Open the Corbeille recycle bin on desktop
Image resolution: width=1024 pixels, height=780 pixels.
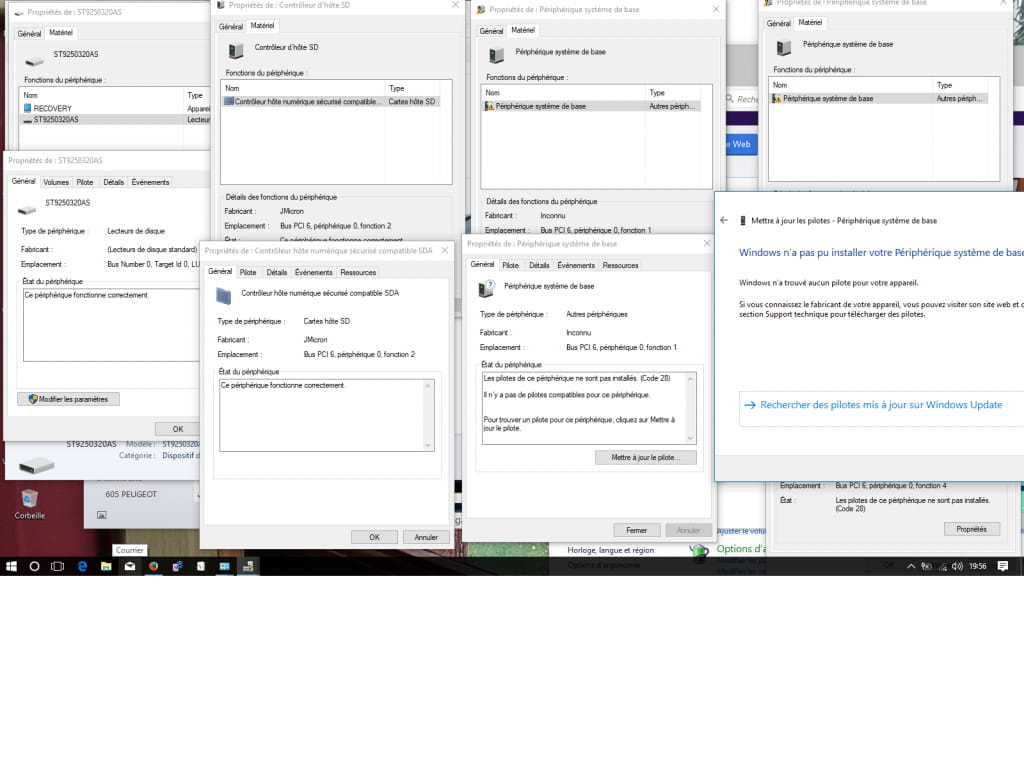click(29, 504)
